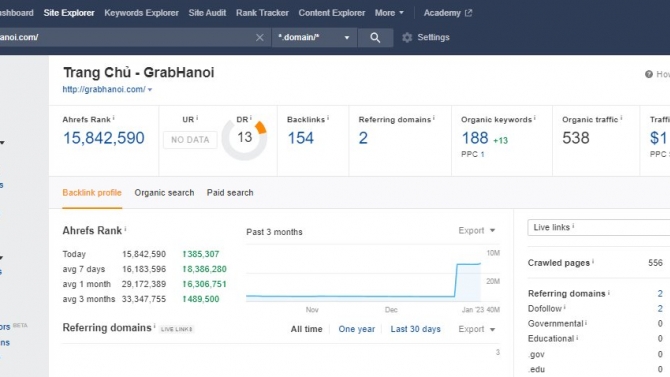Click the avg 1 month value 29,172,389
Viewport: 670px width, 377px height.
pos(144,284)
